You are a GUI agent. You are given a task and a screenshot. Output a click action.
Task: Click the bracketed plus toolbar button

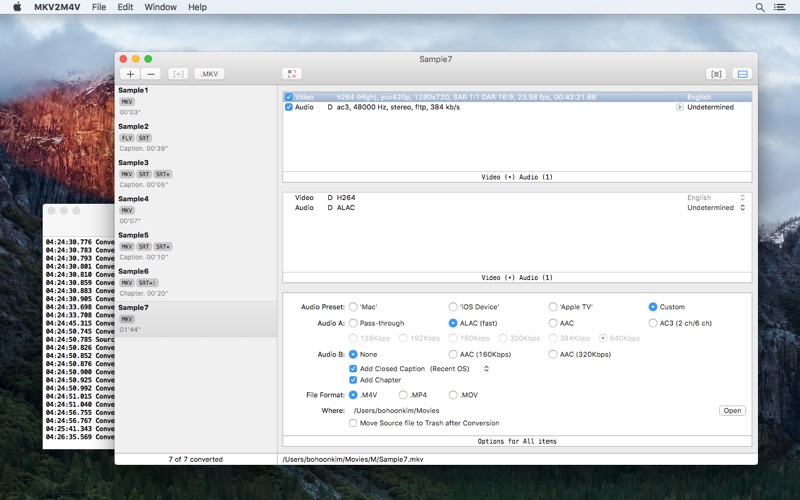pos(178,74)
